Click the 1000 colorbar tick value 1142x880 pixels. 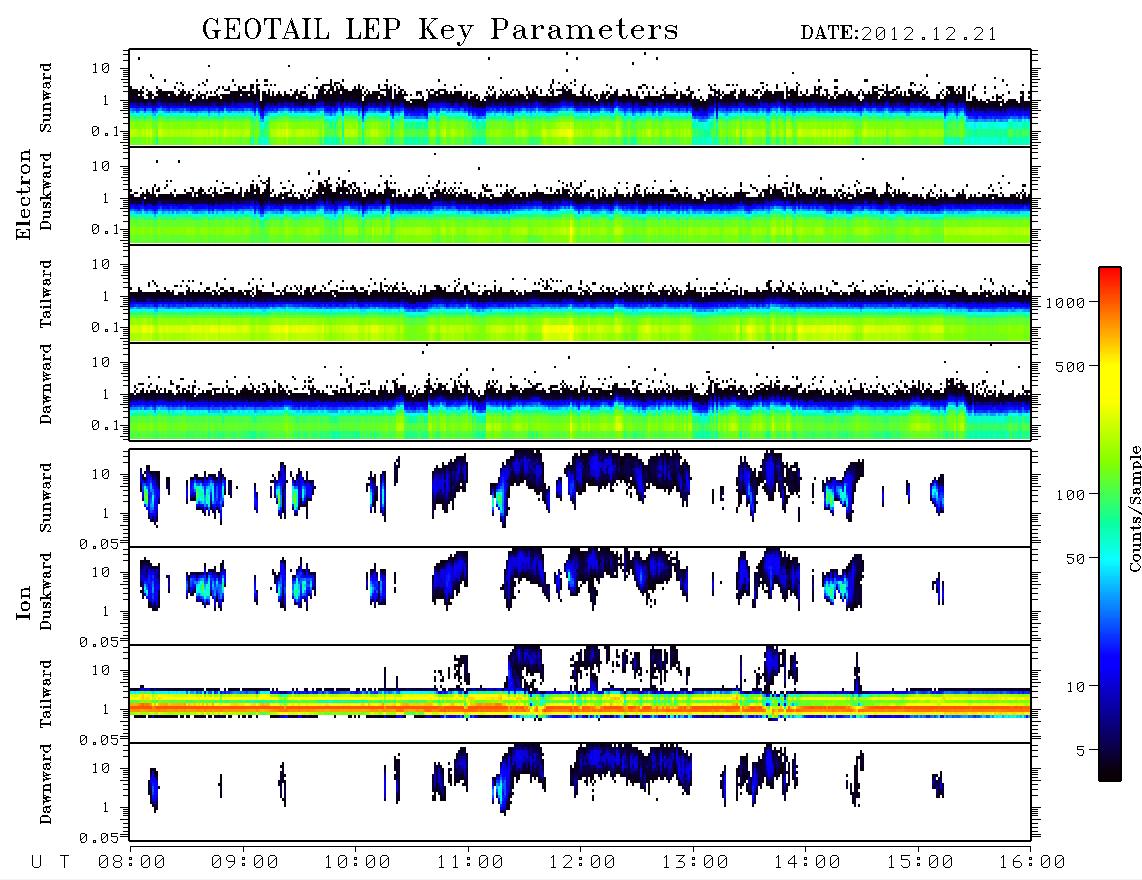coord(1065,302)
